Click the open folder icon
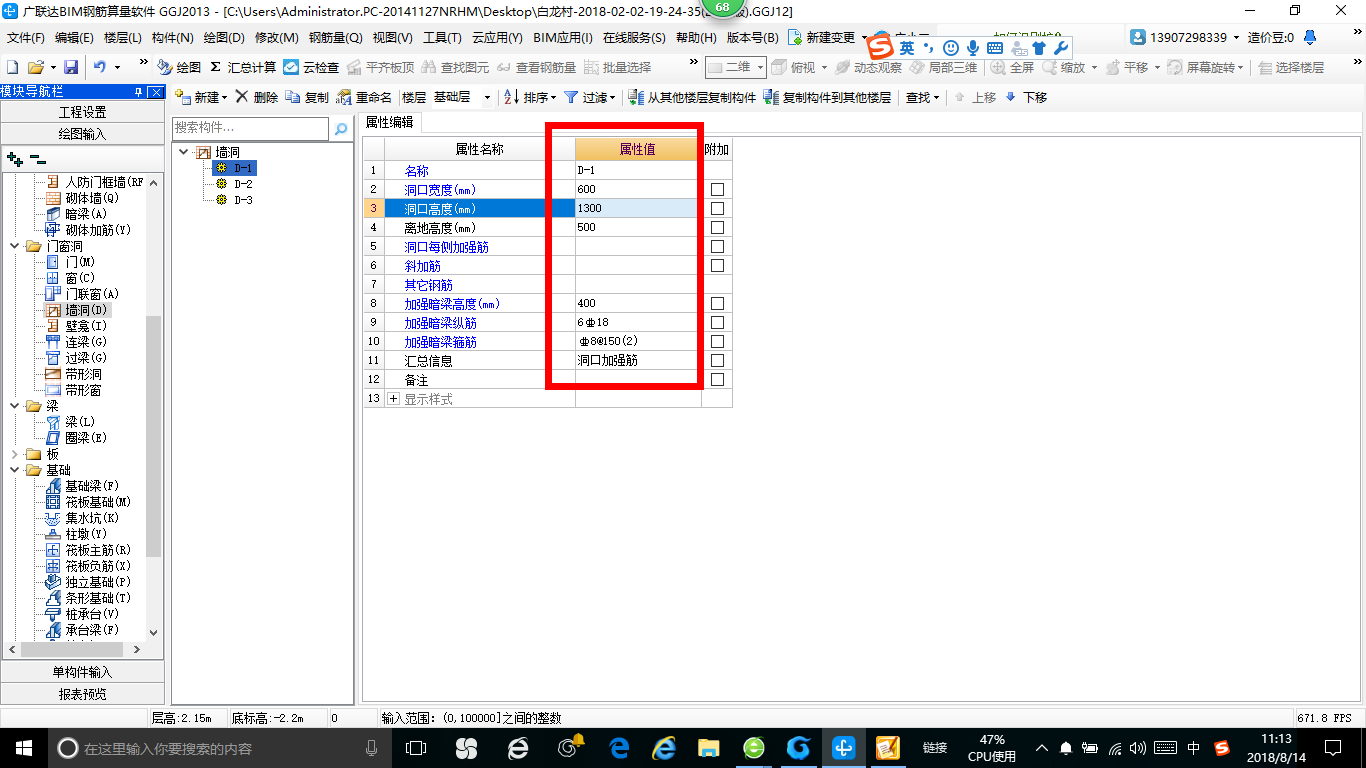This screenshot has height=768, width=1366. [x=35, y=67]
